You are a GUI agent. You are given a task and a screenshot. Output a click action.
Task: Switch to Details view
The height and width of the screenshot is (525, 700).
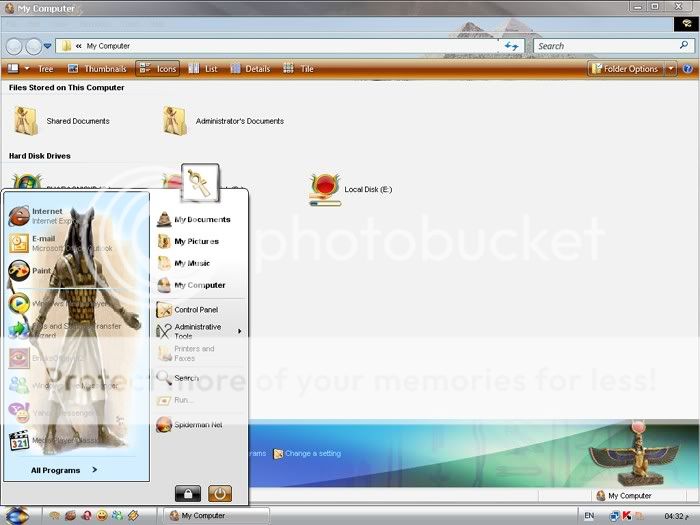tap(250, 69)
